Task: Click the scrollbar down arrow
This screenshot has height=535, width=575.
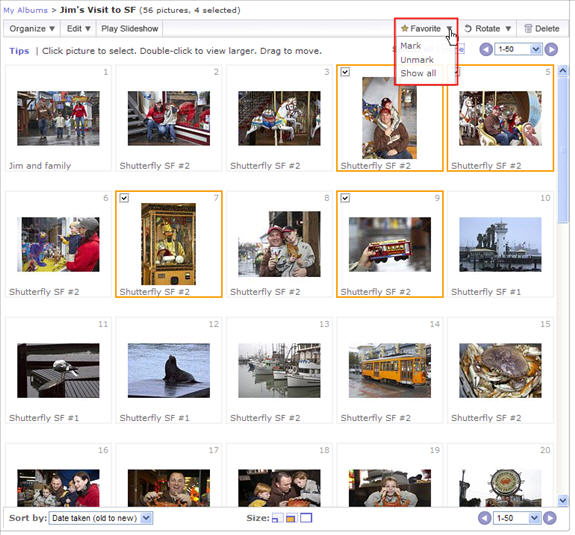Action: point(563,500)
